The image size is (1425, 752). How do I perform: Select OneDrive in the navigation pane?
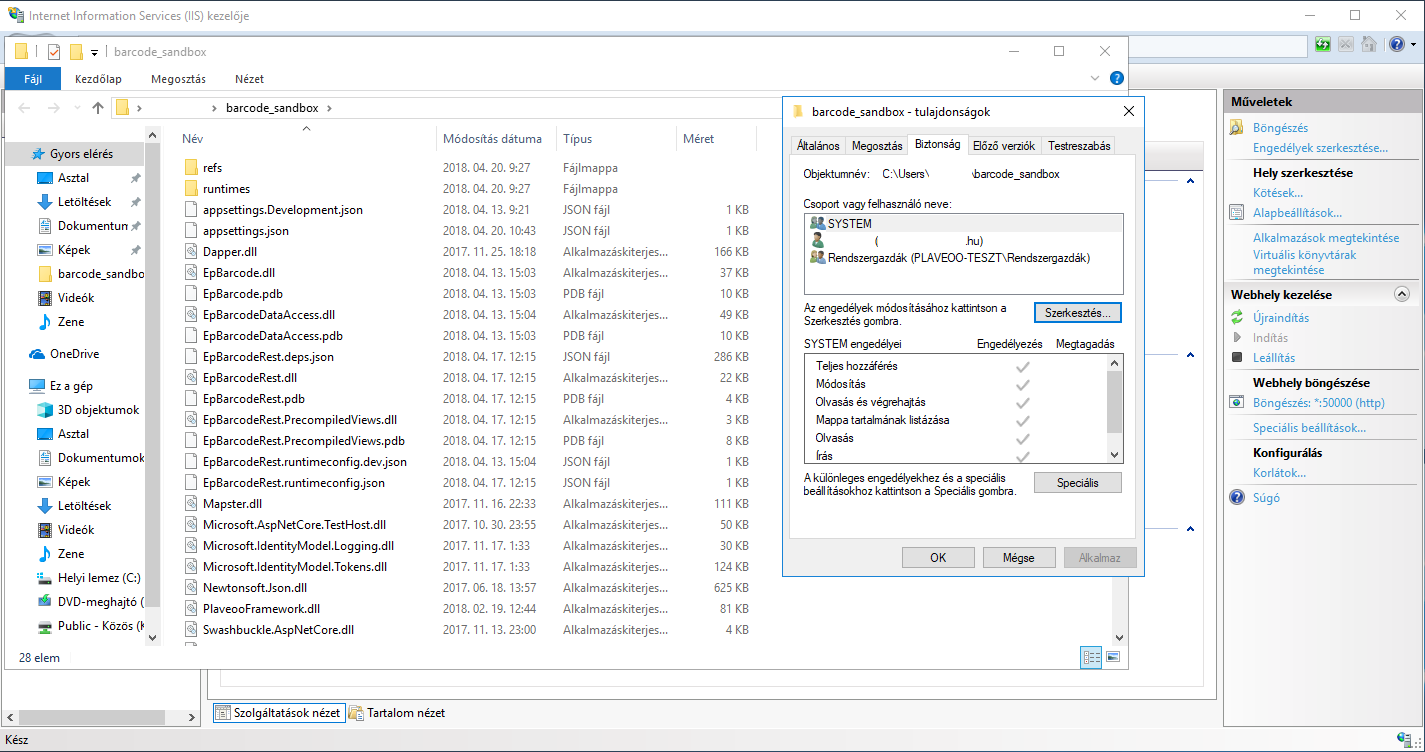coord(74,354)
